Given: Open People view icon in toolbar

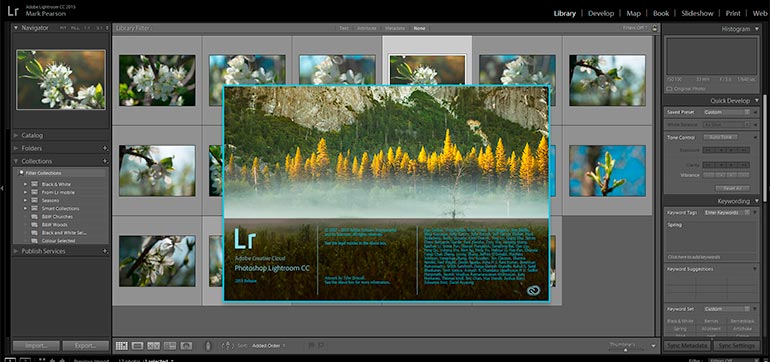Looking at the screenshot, I should click(x=186, y=346).
